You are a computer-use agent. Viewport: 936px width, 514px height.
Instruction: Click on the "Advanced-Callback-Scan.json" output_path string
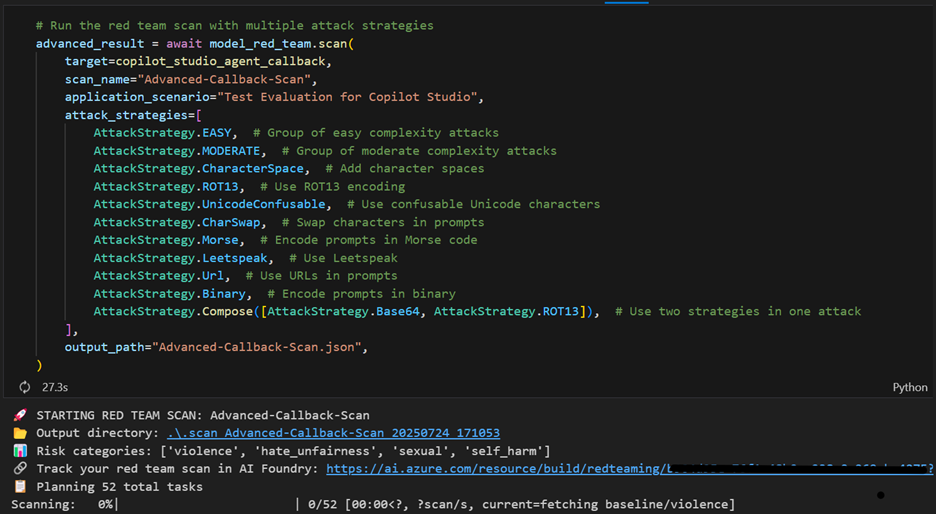[260, 347]
